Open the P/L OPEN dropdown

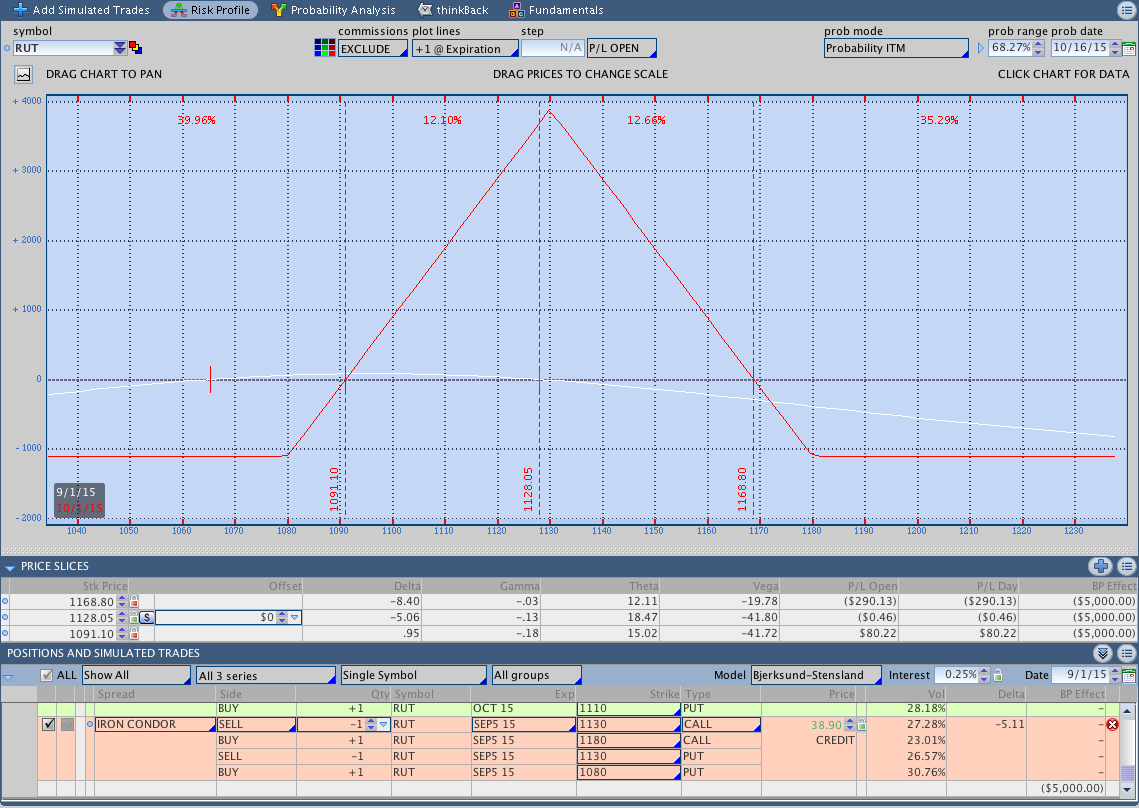coord(622,48)
